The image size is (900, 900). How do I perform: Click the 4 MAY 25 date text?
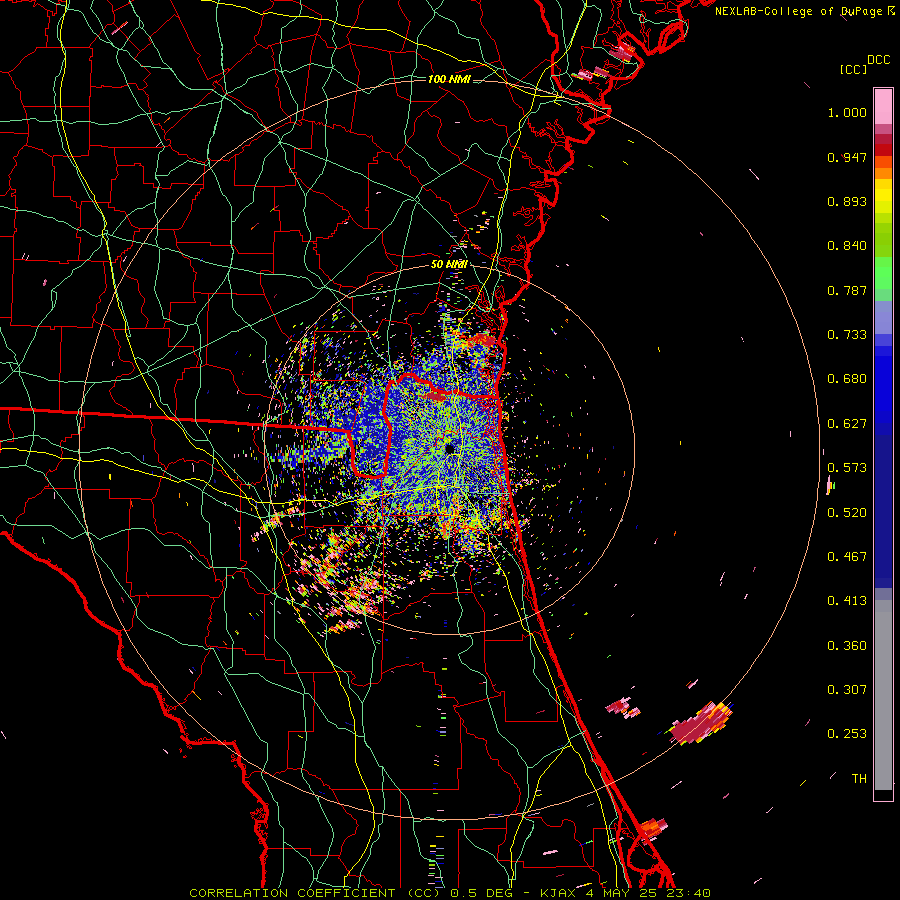[x=621, y=893]
